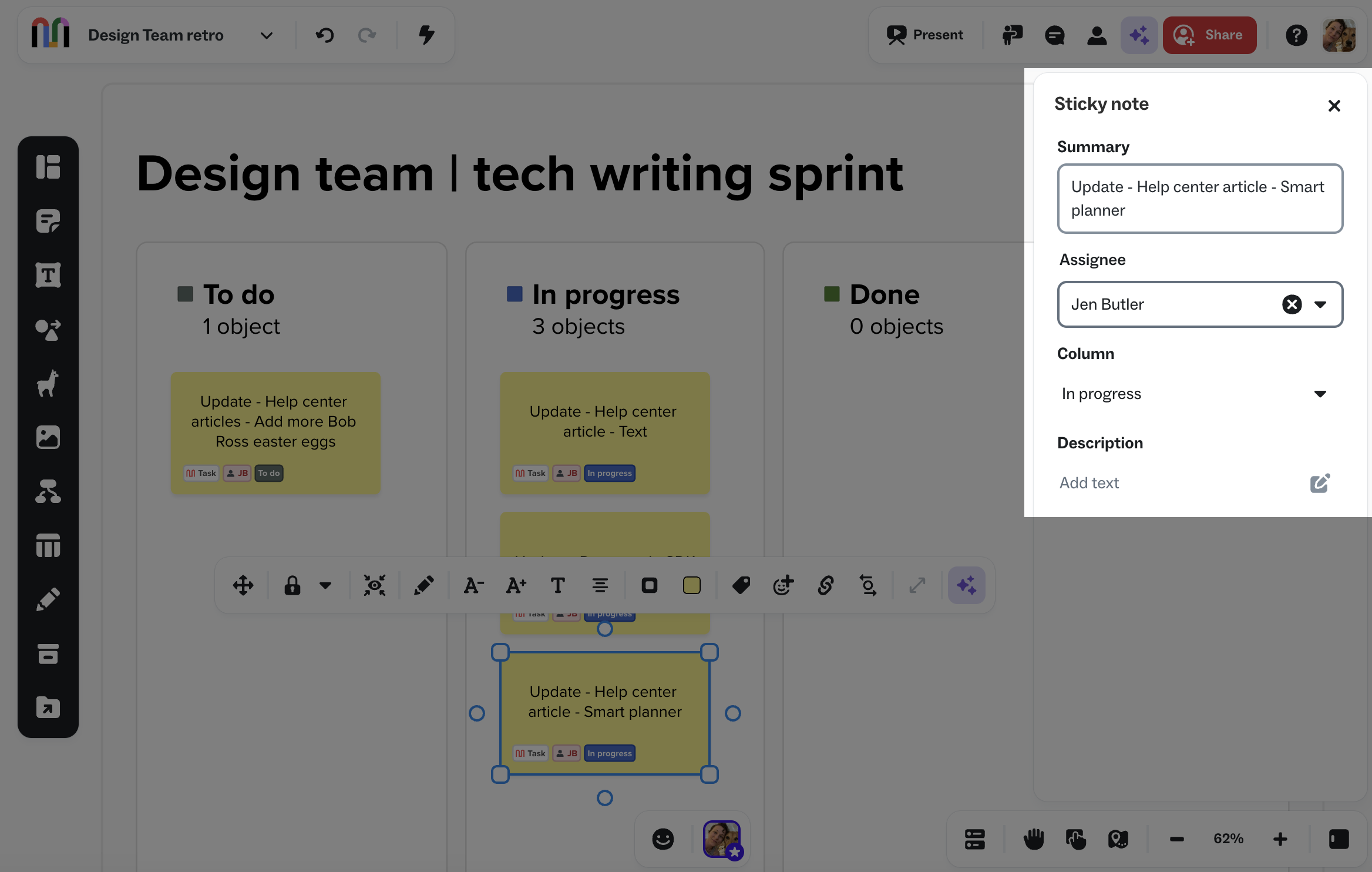
Task: Select the table tool in sidebar
Action: [x=48, y=546]
